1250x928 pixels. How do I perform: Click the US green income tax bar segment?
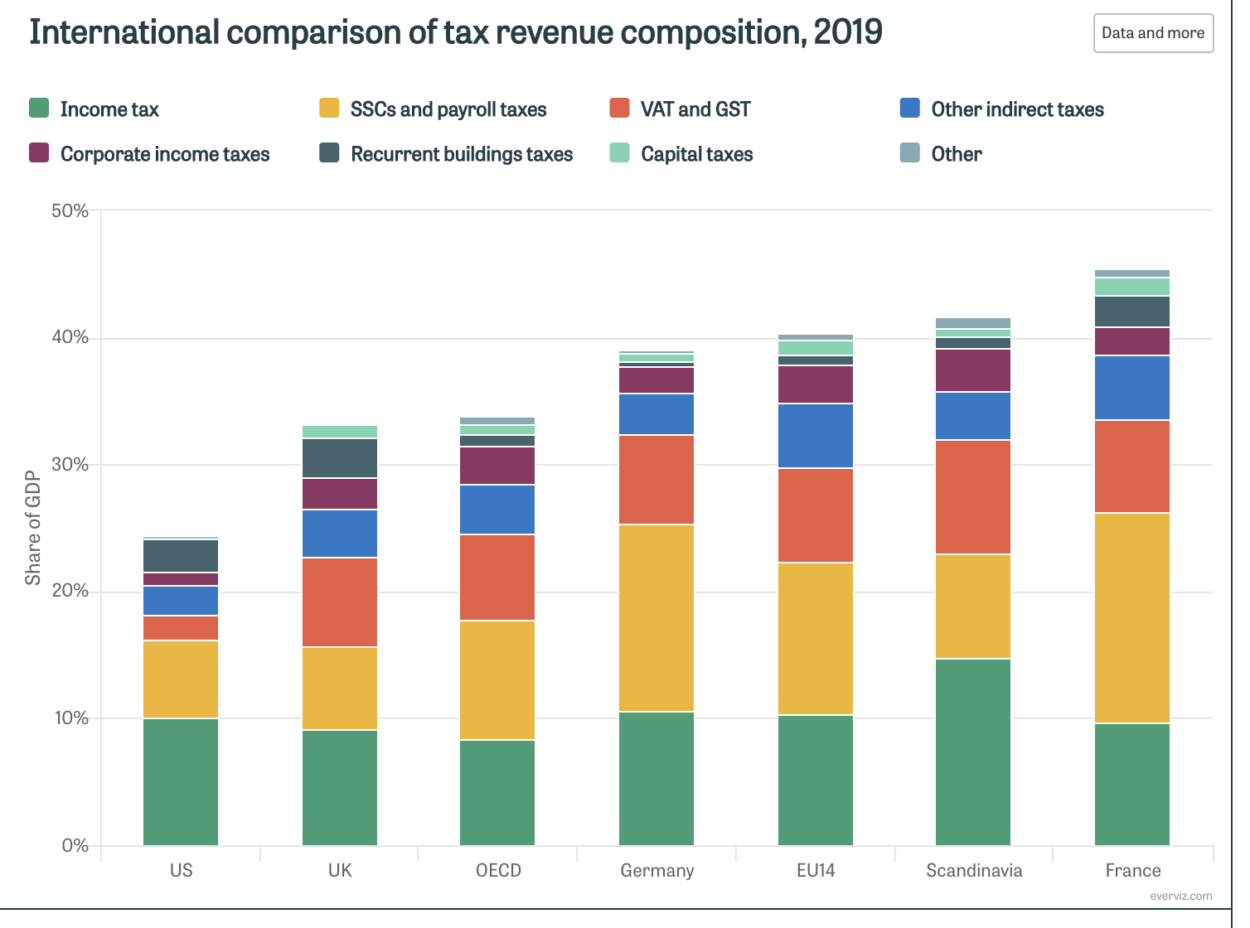click(x=180, y=781)
